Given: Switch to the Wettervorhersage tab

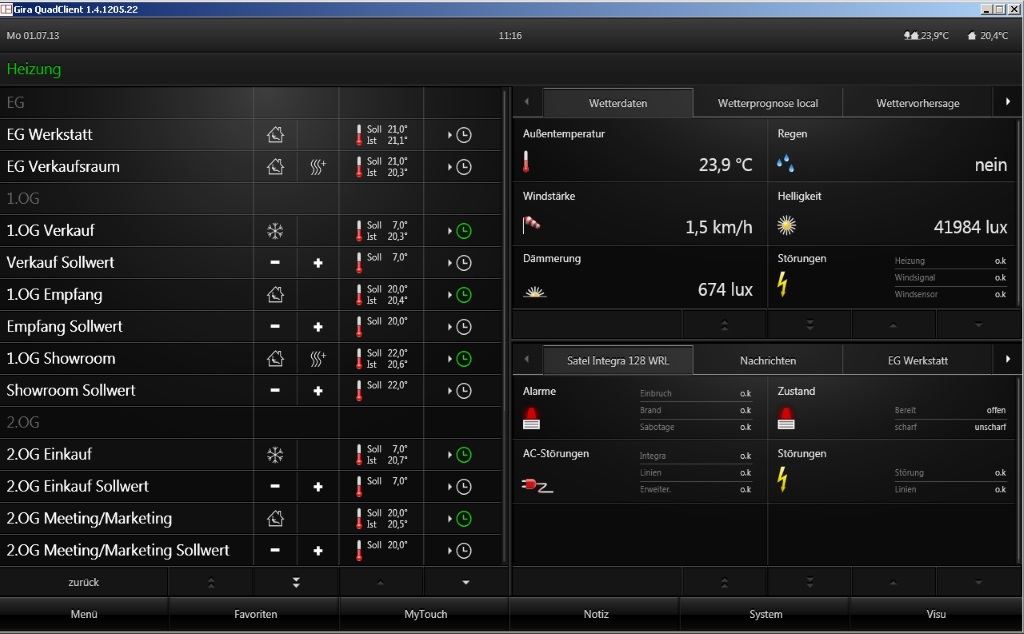Looking at the screenshot, I should coord(917,103).
